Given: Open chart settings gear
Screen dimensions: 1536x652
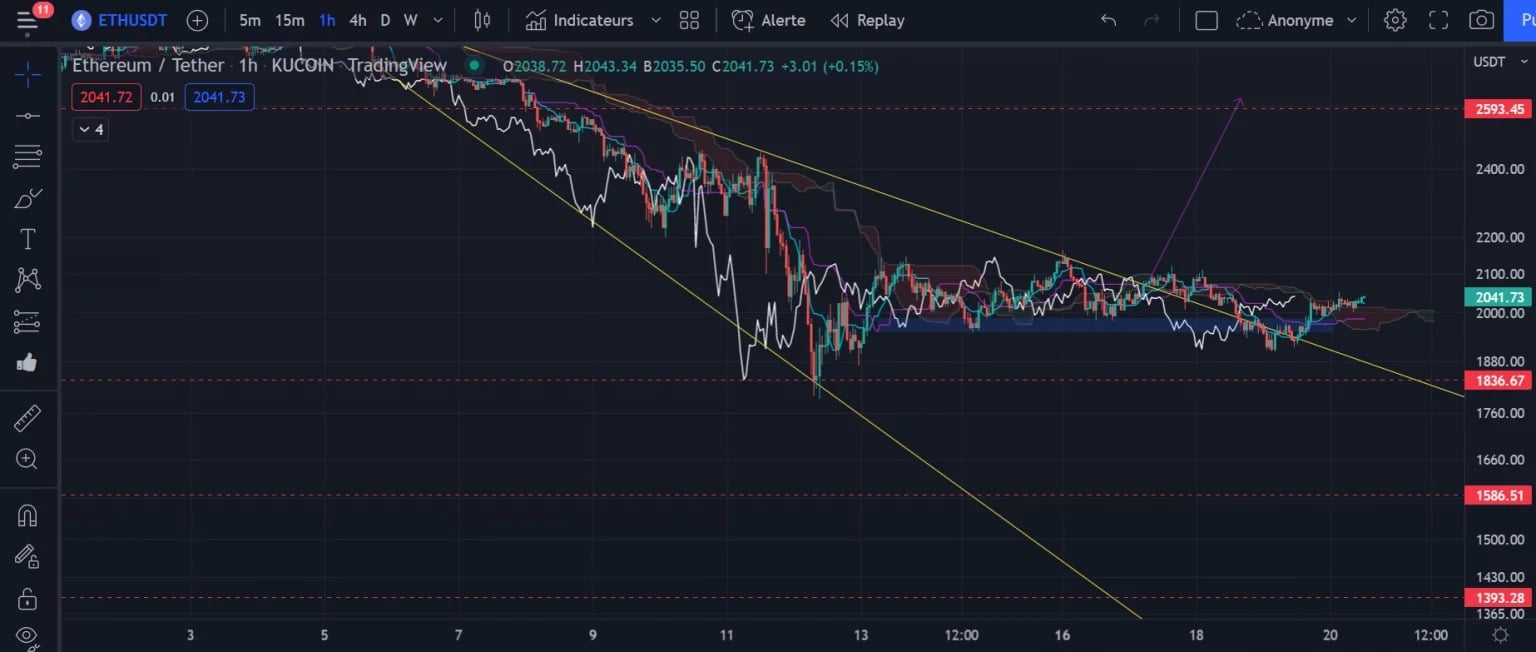Looking at the screenshot, I should (x=1395, y=20).
